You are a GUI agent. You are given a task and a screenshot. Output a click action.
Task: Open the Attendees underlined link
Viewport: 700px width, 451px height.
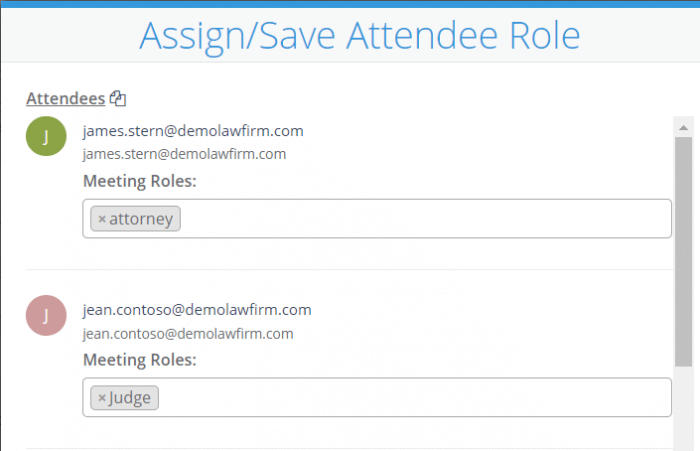point(66,98)
